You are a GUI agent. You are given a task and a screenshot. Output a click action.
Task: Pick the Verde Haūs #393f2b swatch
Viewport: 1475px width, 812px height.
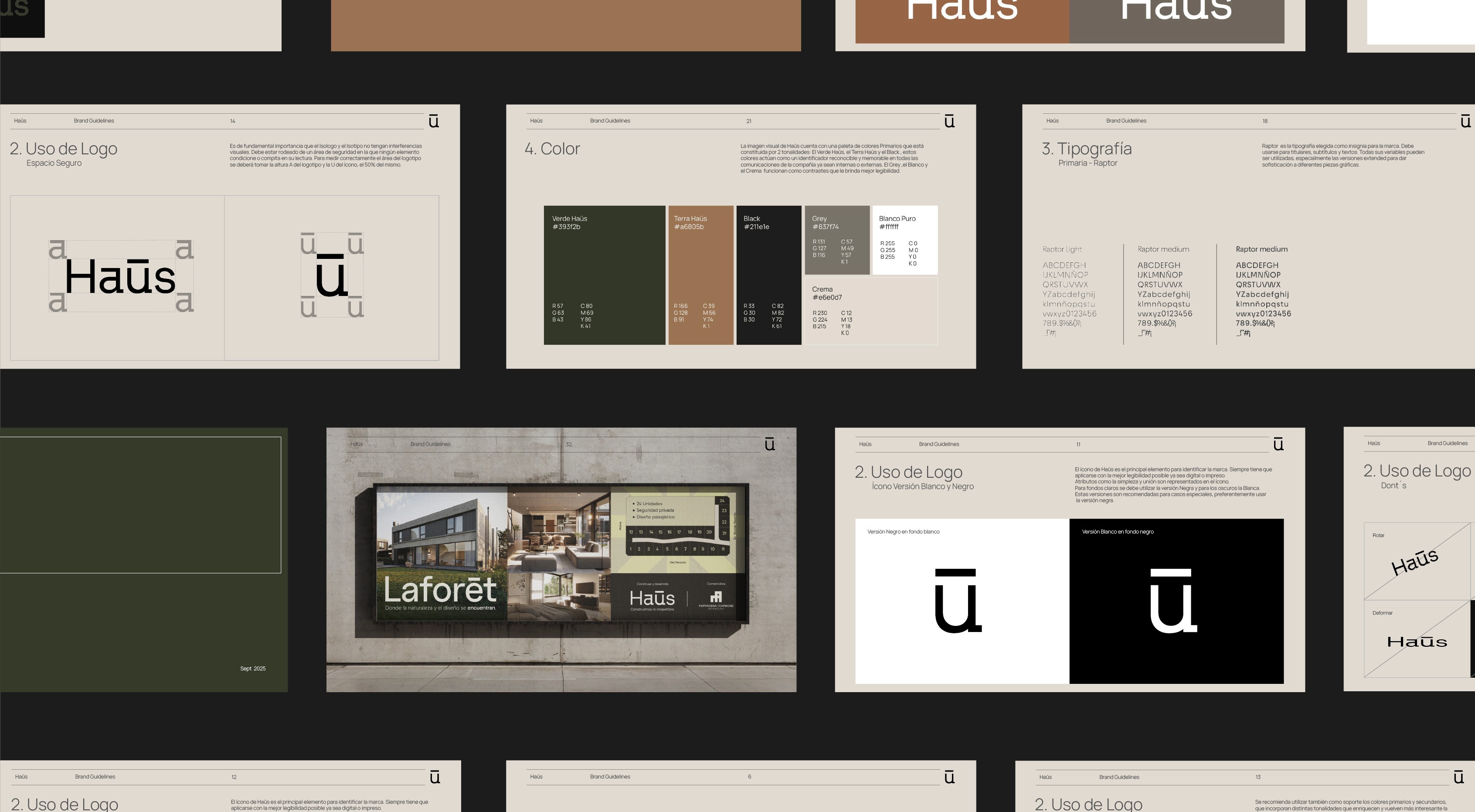[605, 275]
